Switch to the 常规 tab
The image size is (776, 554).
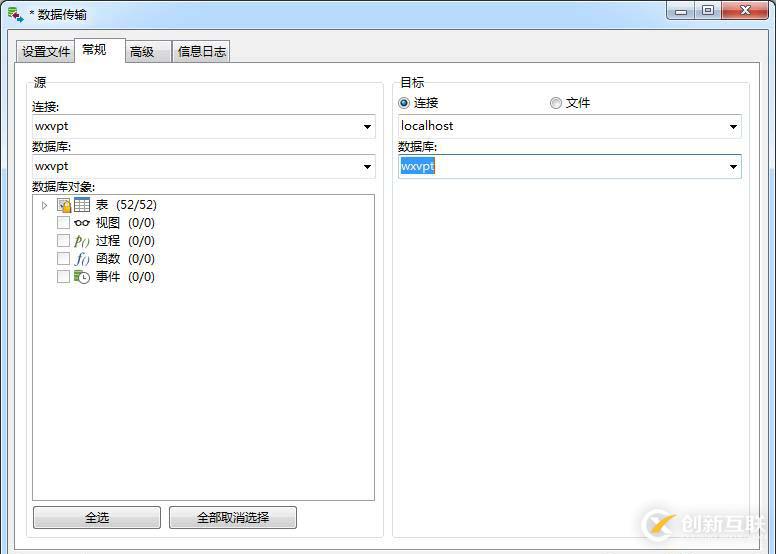click(x=99, y=50)
